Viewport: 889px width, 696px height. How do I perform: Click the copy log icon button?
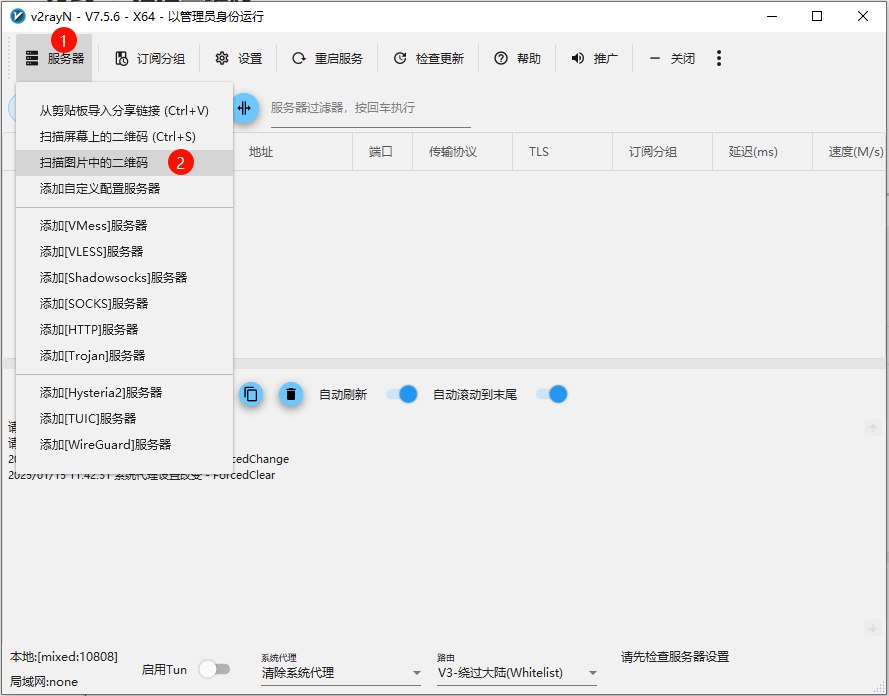coord(251,394)
